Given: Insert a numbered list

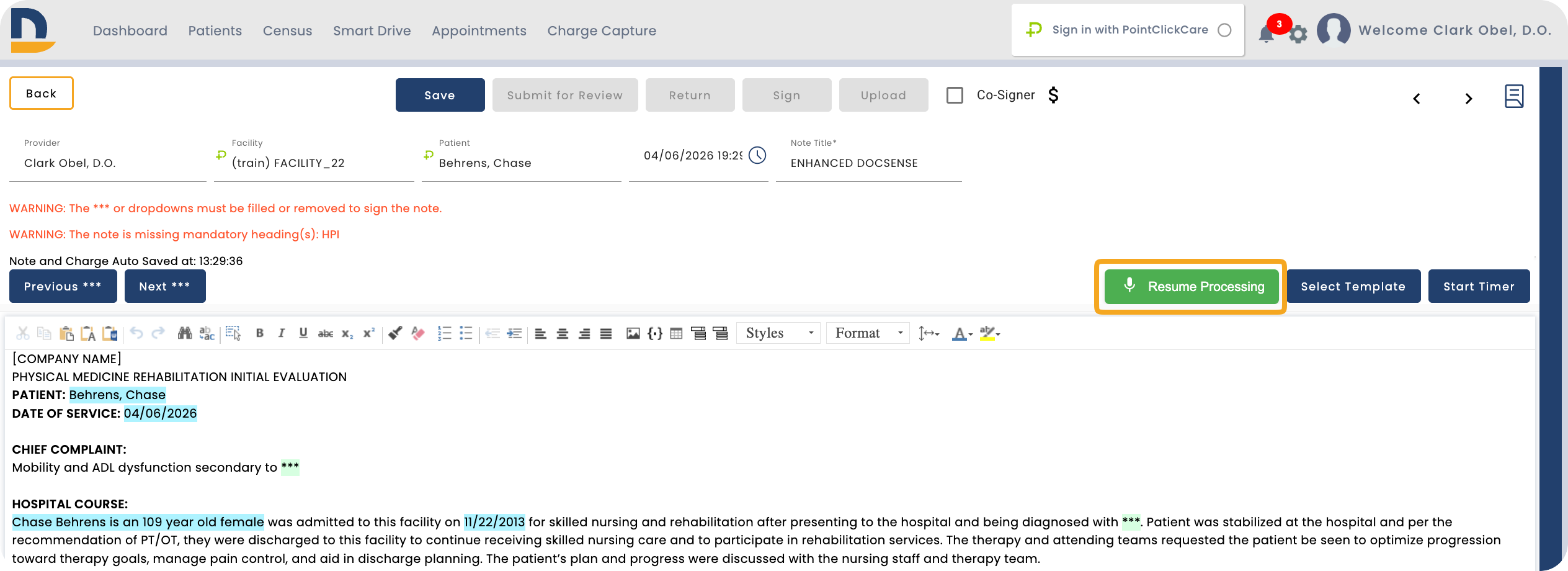Looking at the screenshot, I should [x=444, y=333].
